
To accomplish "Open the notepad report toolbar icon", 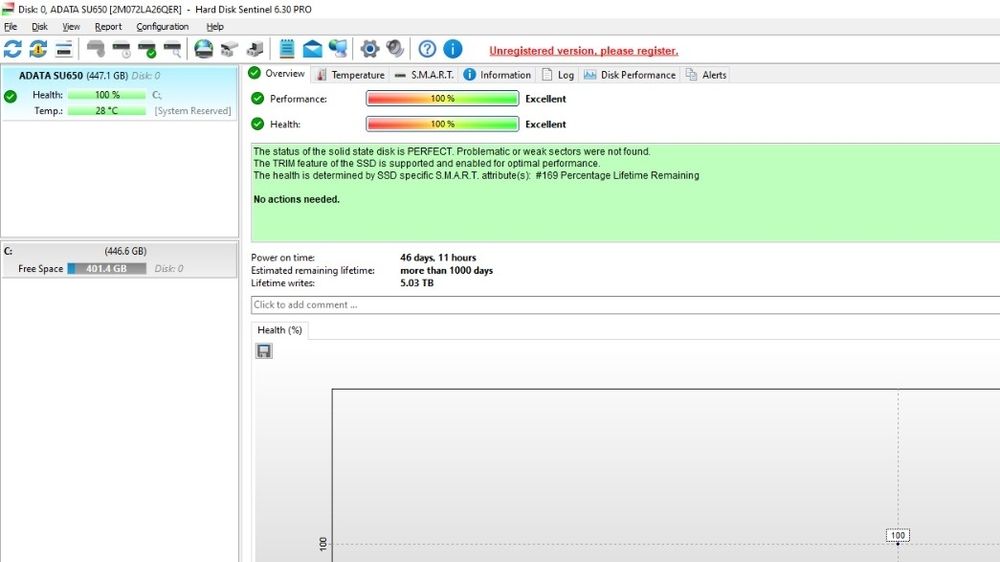I will point(287,48).
